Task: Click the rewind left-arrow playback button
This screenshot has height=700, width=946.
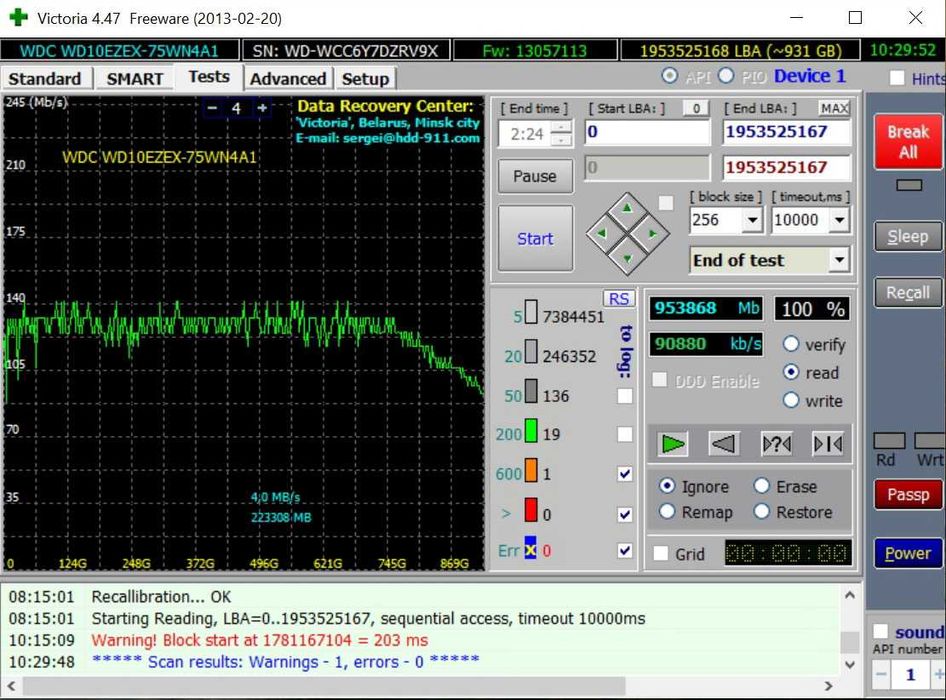Action: pos(724,443)
